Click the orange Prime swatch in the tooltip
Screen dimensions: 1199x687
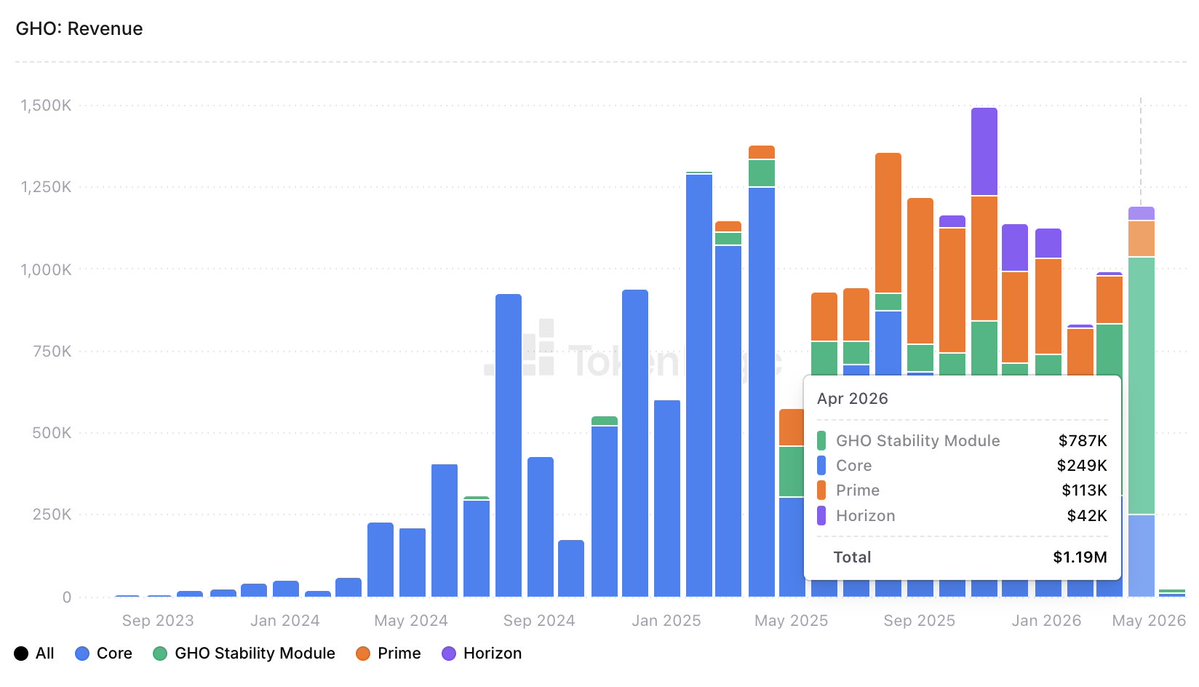[x=821, y=490]
